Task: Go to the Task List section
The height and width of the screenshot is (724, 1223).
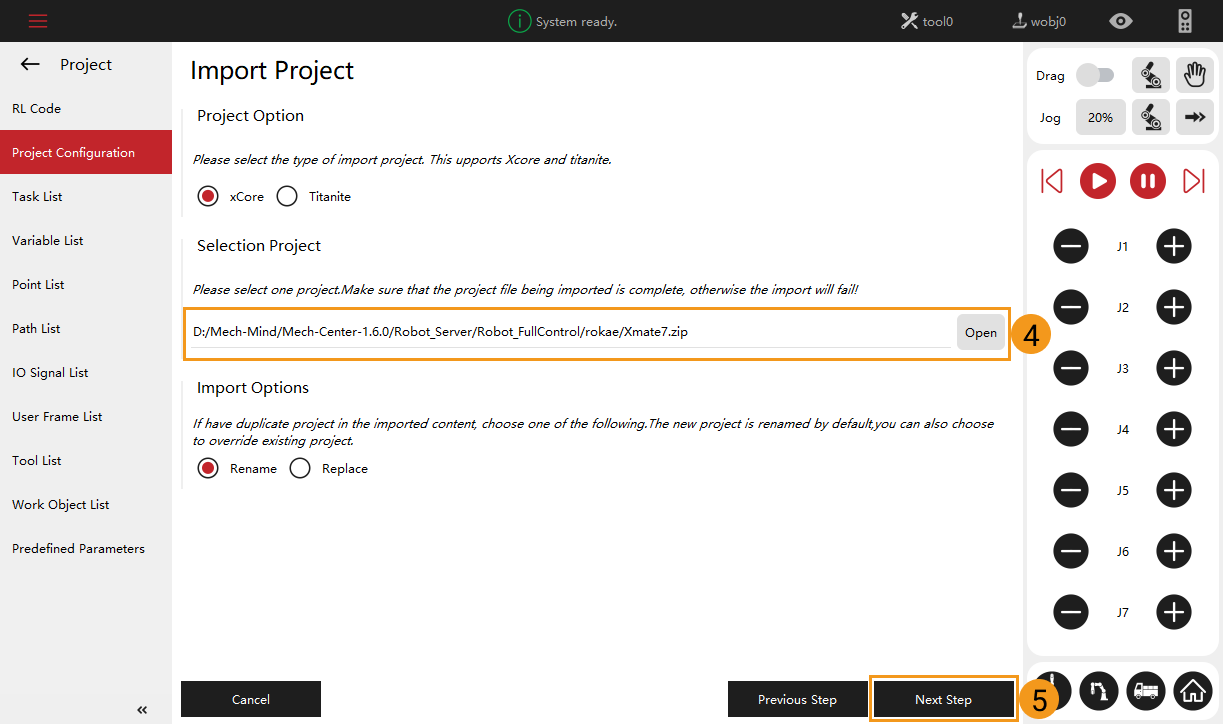Action: click(37, 196)
